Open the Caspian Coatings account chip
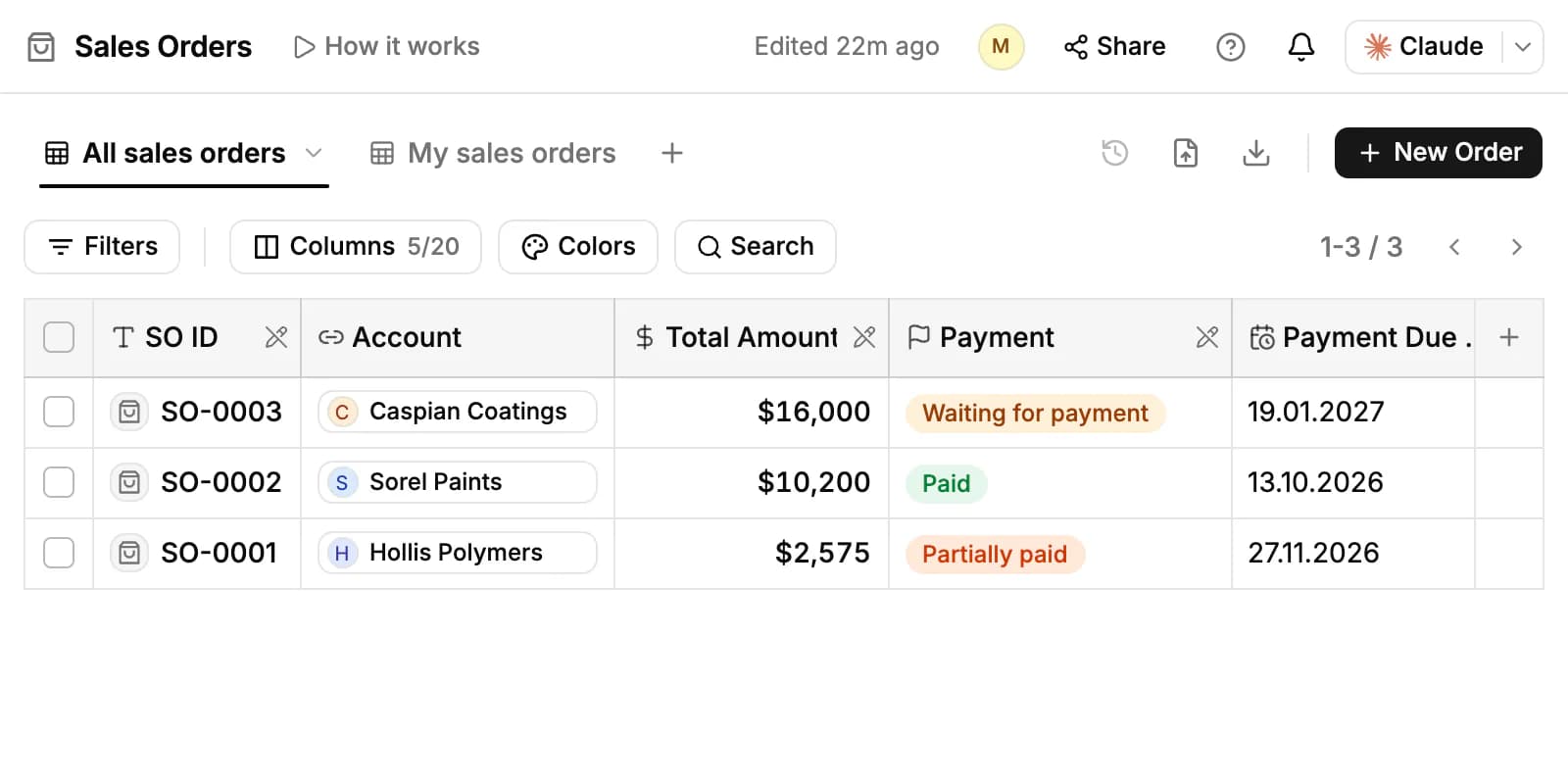 coord(458,412)
